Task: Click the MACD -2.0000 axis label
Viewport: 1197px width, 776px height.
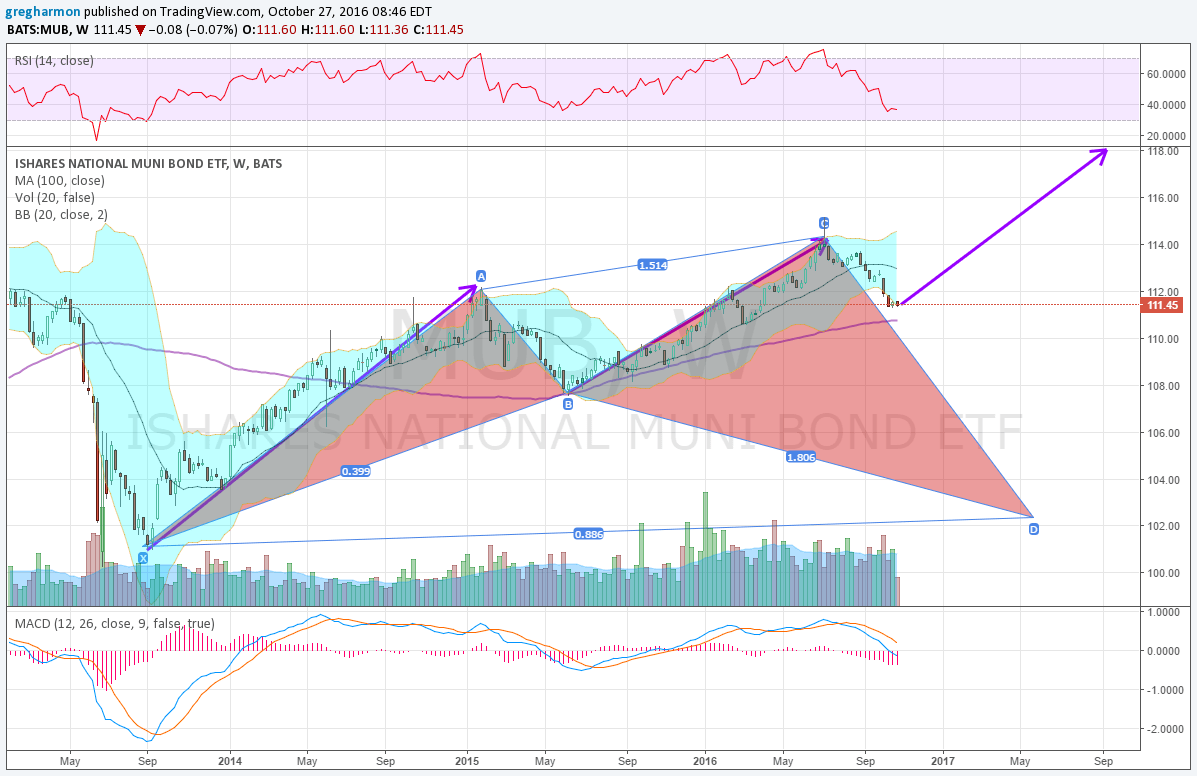Action: click(1163, 729)
